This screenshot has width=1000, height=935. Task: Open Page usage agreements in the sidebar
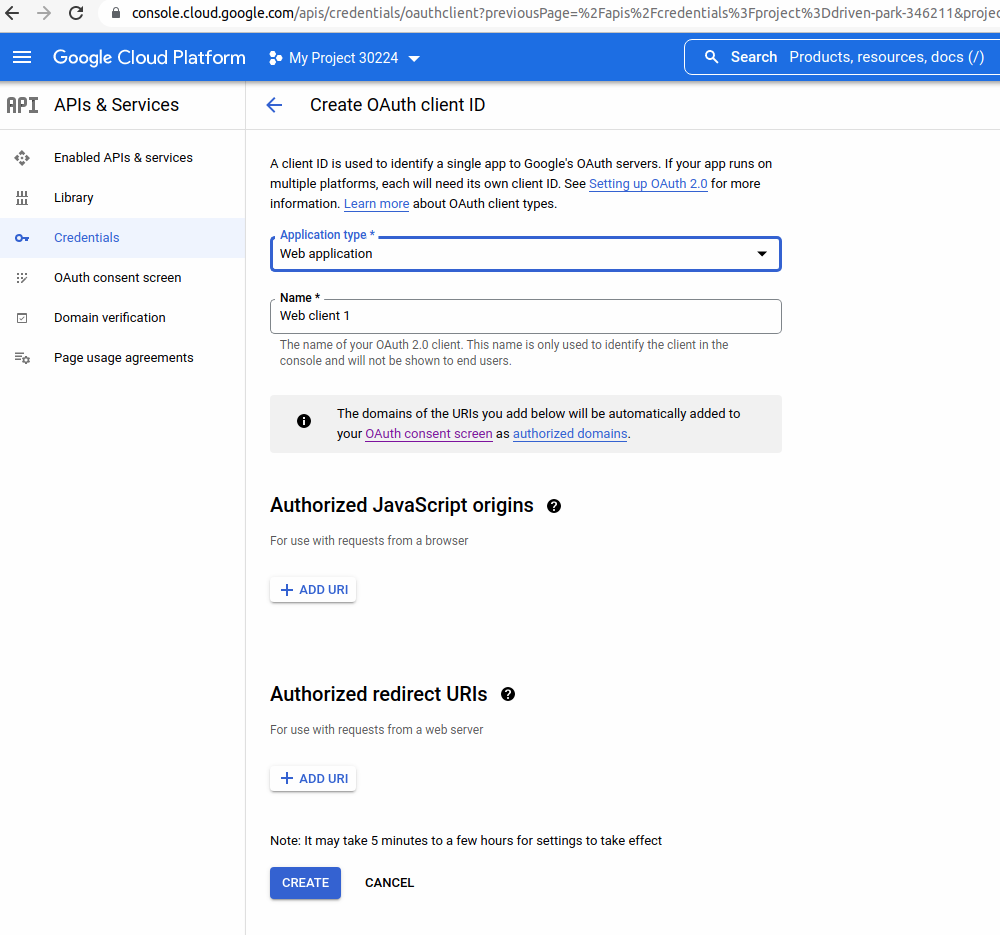[123, 358]
